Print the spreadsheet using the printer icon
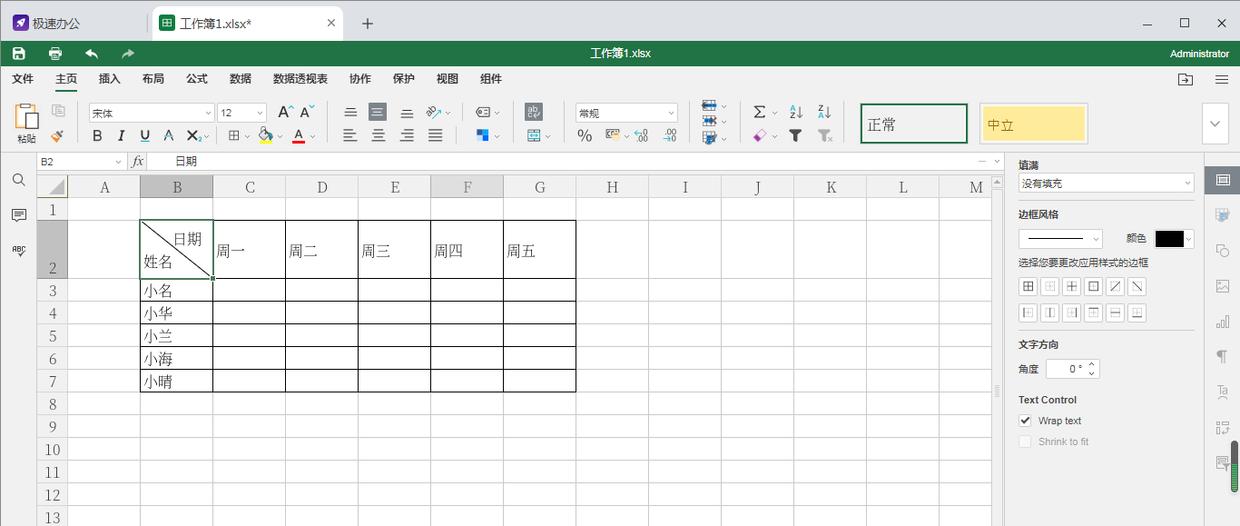Viewport: 1240px width, 526px height. click(x=55, y=53)
